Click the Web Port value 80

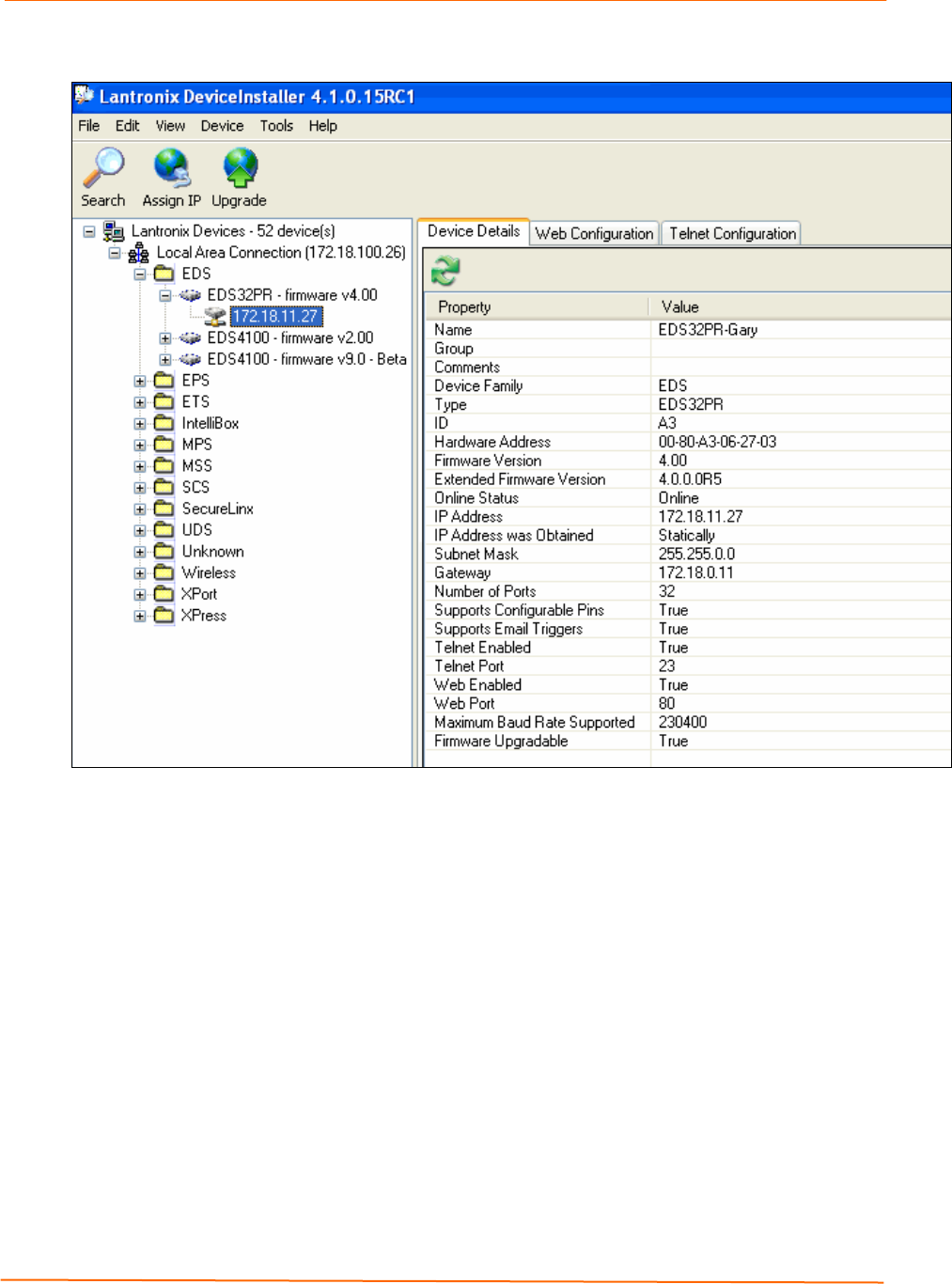[666, 703]
